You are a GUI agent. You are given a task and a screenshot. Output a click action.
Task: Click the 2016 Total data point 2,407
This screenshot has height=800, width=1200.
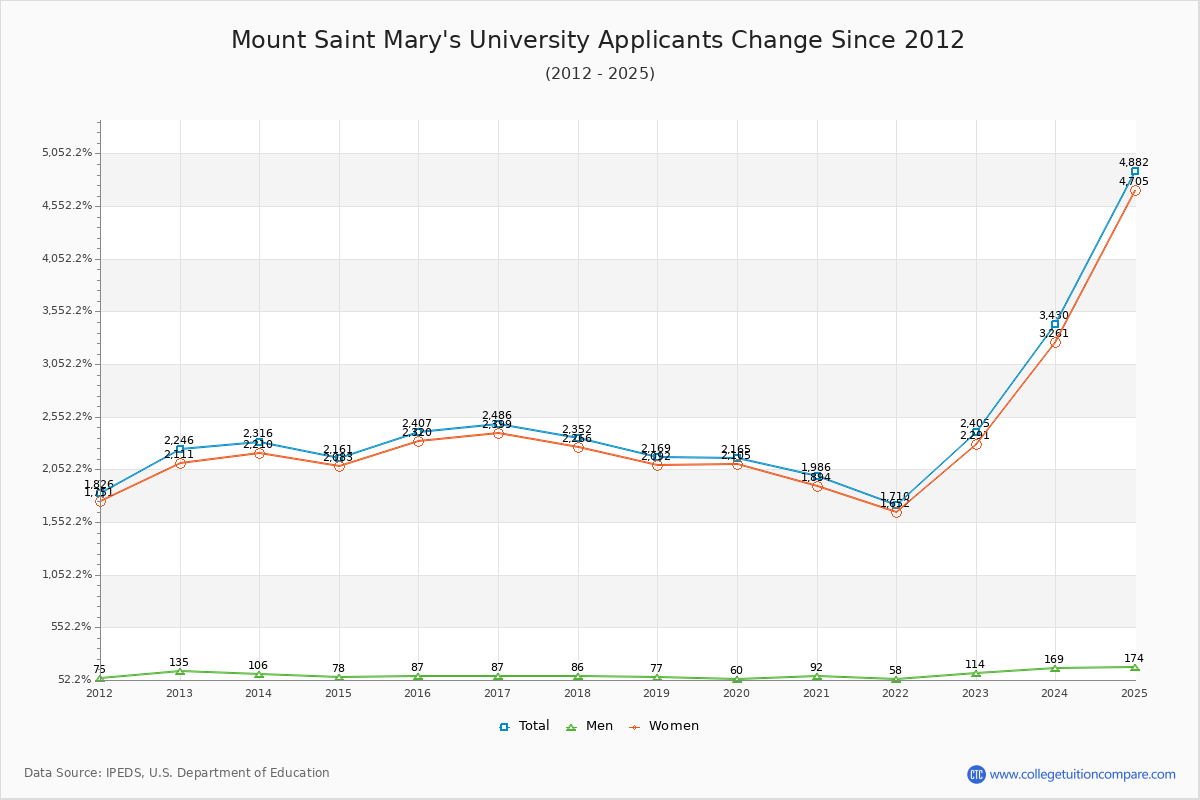418,432
